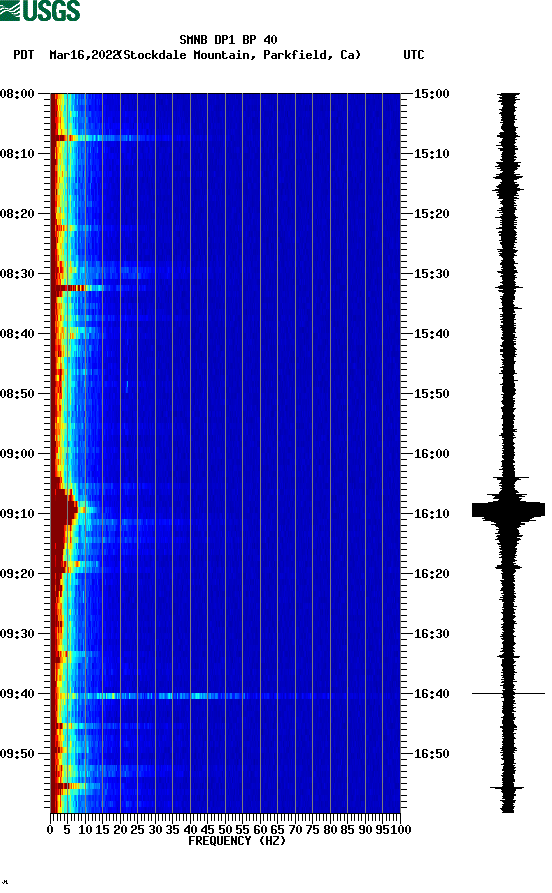Click the 09:10 PDT time label

point(17,514)
